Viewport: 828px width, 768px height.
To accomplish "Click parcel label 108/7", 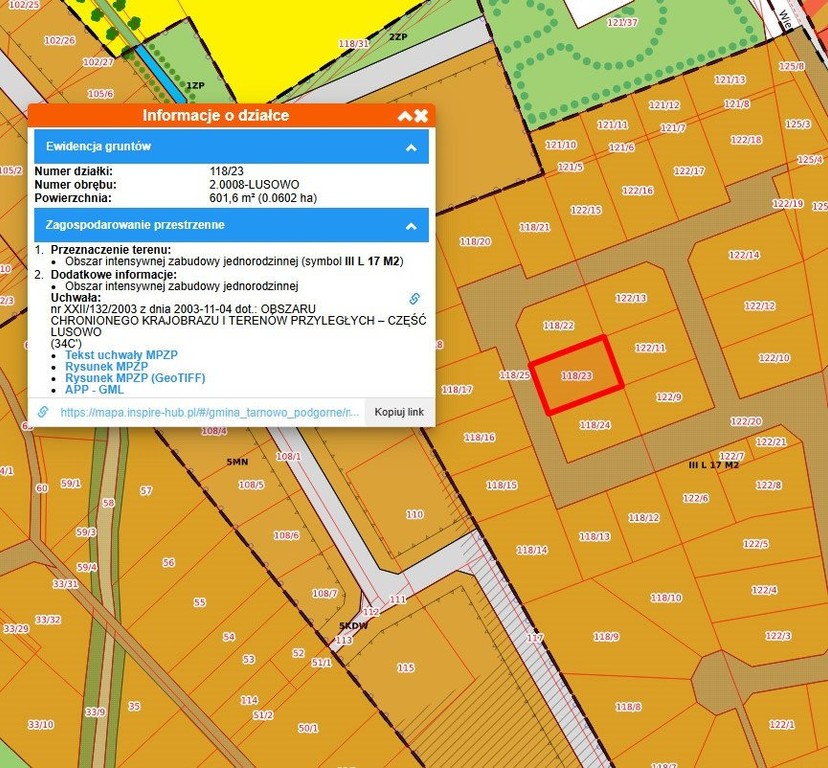I will pyautogui.click(x=324, y=593).
